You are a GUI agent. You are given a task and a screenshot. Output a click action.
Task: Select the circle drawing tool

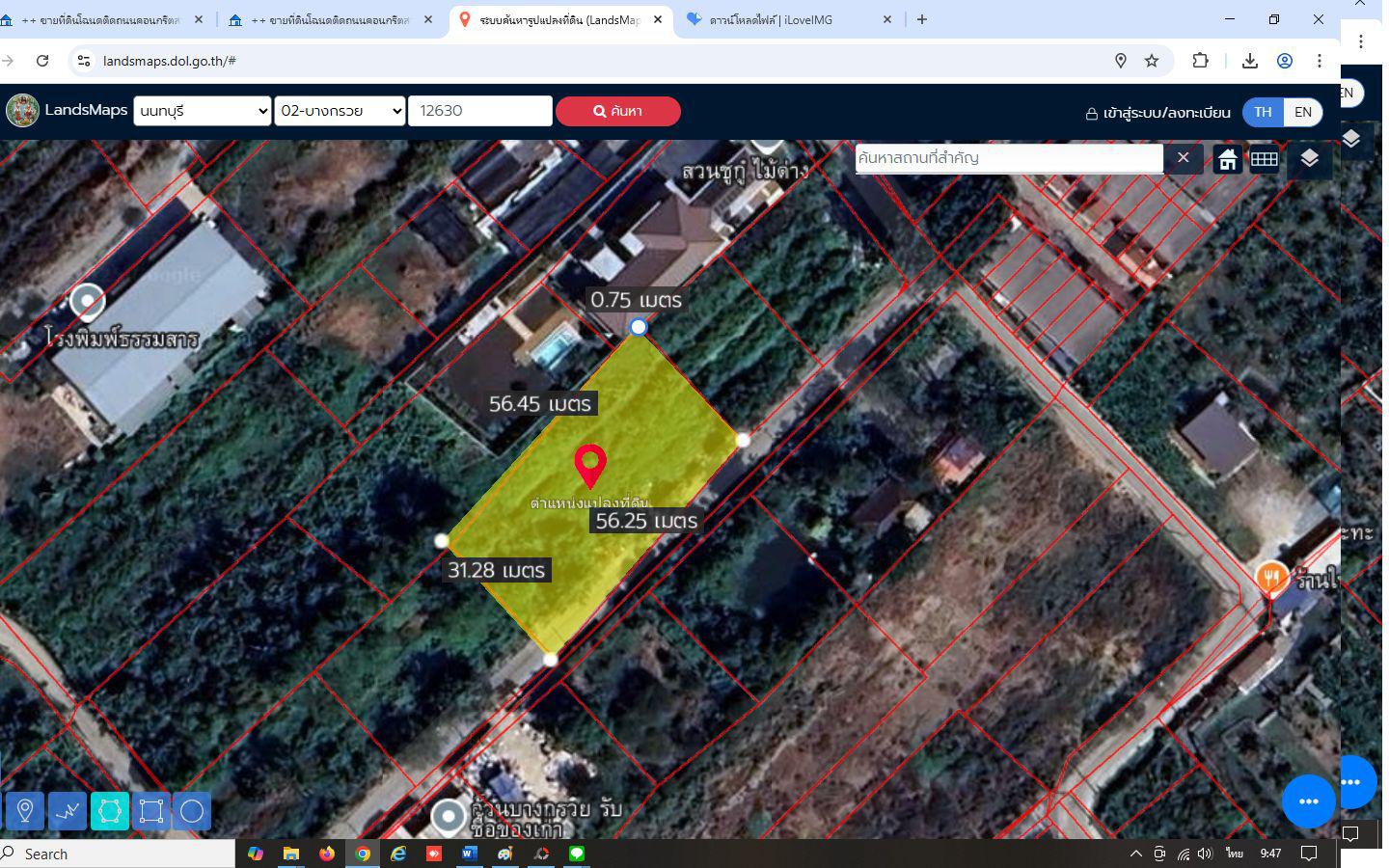[x=192, y=811]
